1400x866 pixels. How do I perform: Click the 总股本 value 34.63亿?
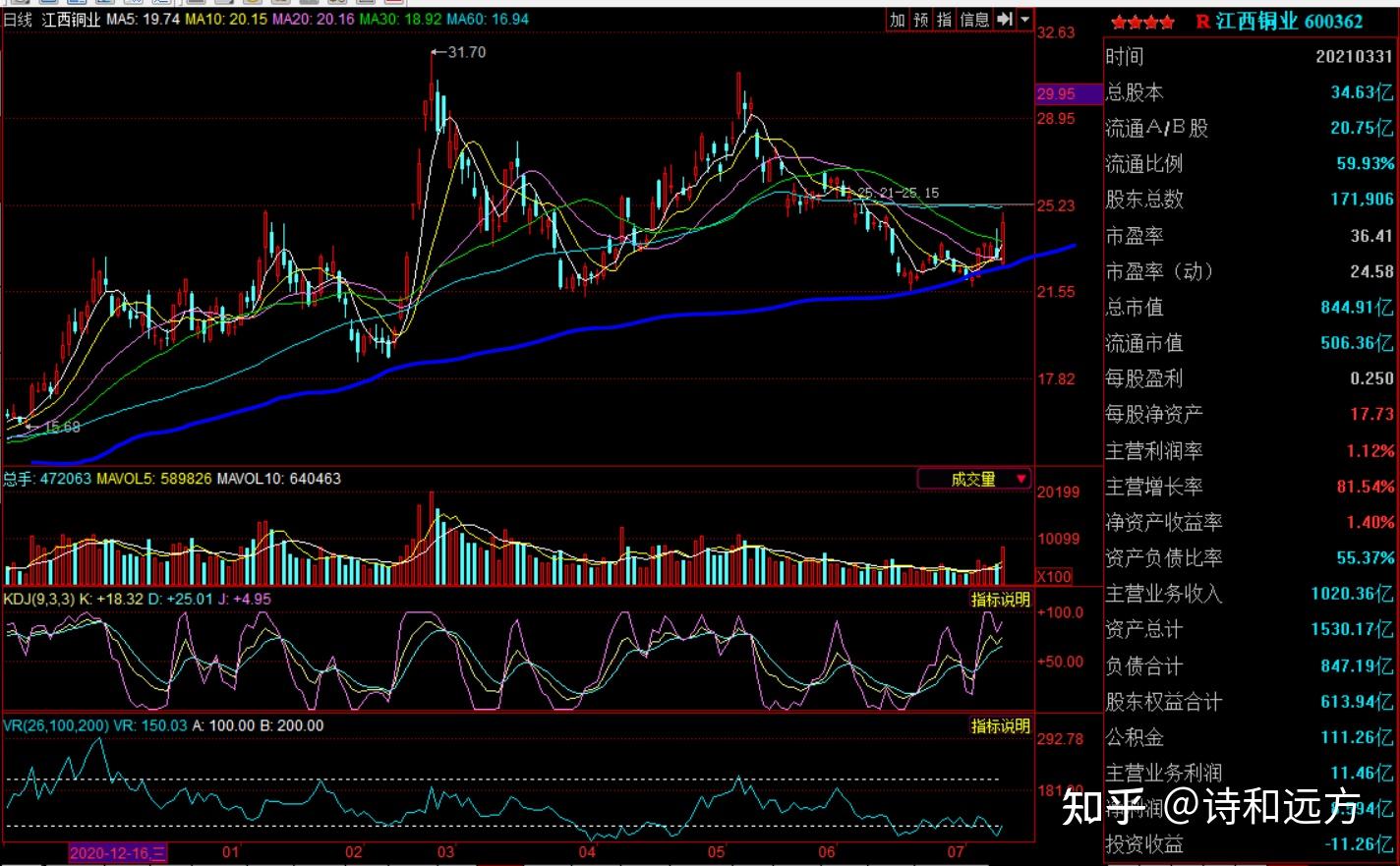point(1362,92)
